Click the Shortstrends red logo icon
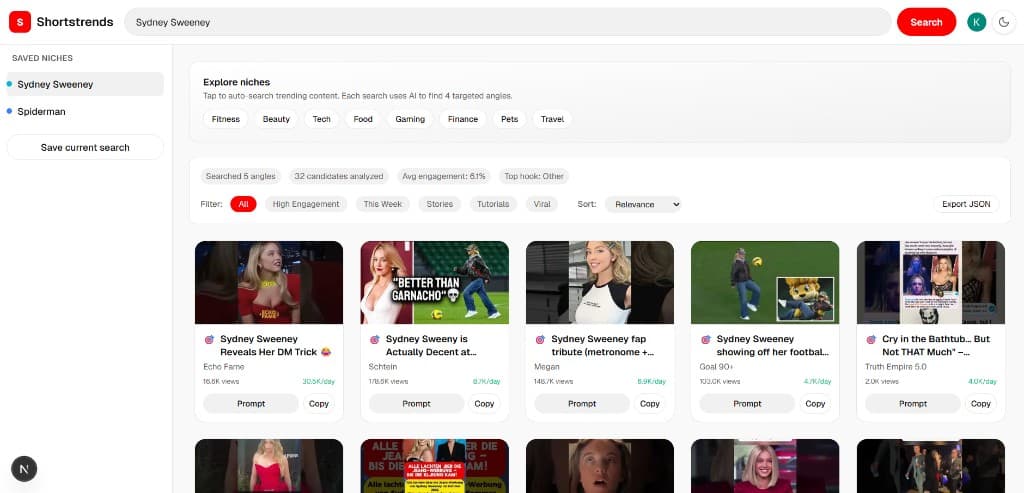 pos(20,22)
